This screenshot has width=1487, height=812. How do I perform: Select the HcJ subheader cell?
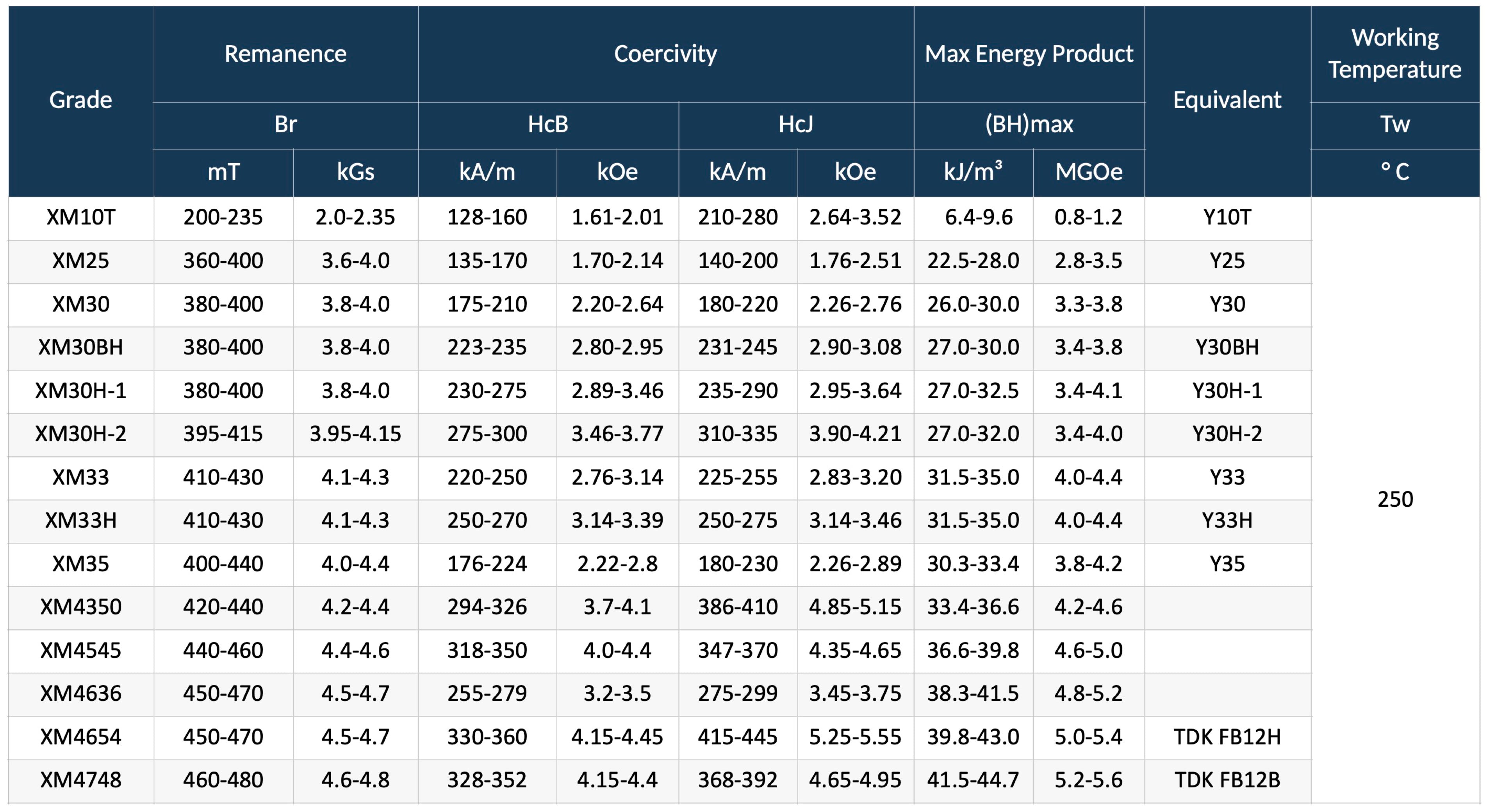click(x=795, y=124)
